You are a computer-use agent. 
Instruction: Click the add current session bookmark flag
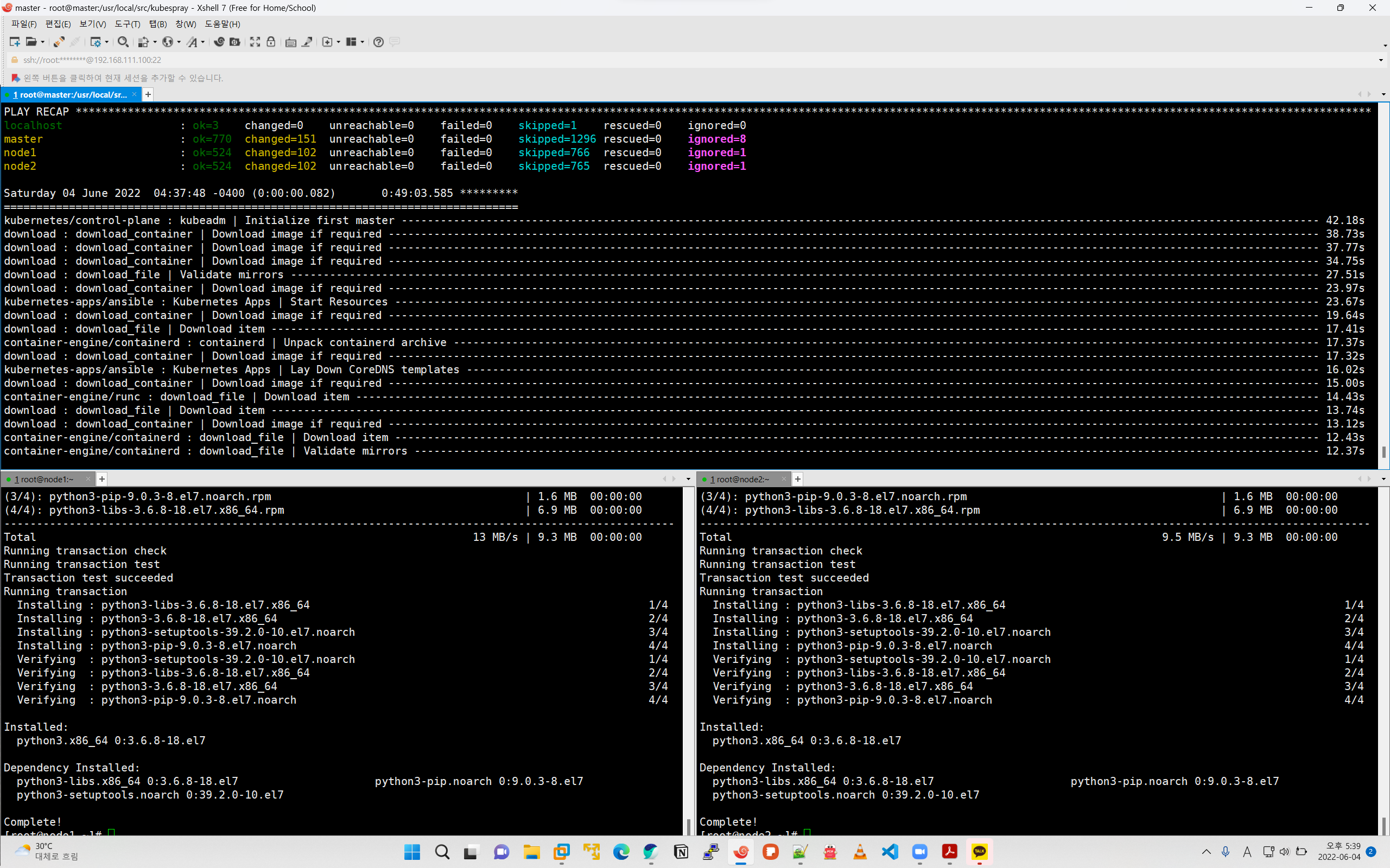(x=16, y=78)
